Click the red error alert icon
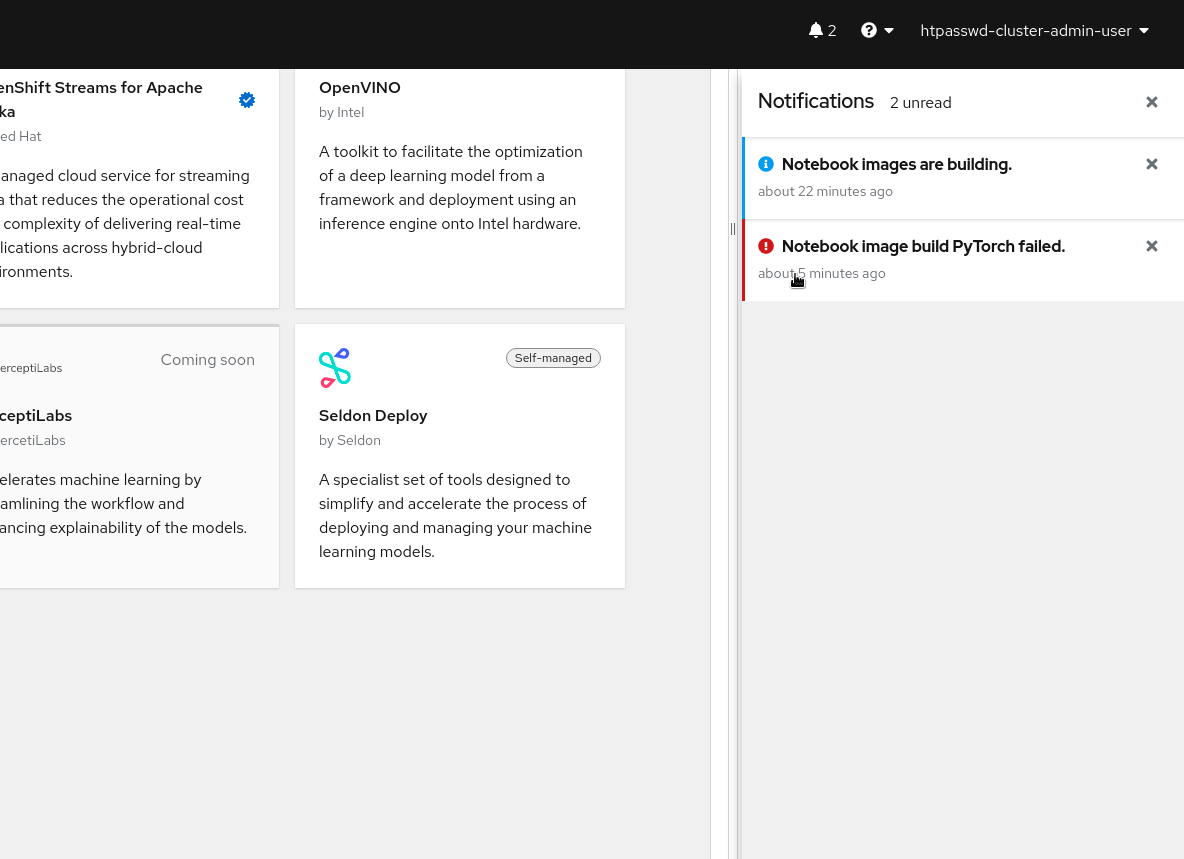 [x=766, y=246]
